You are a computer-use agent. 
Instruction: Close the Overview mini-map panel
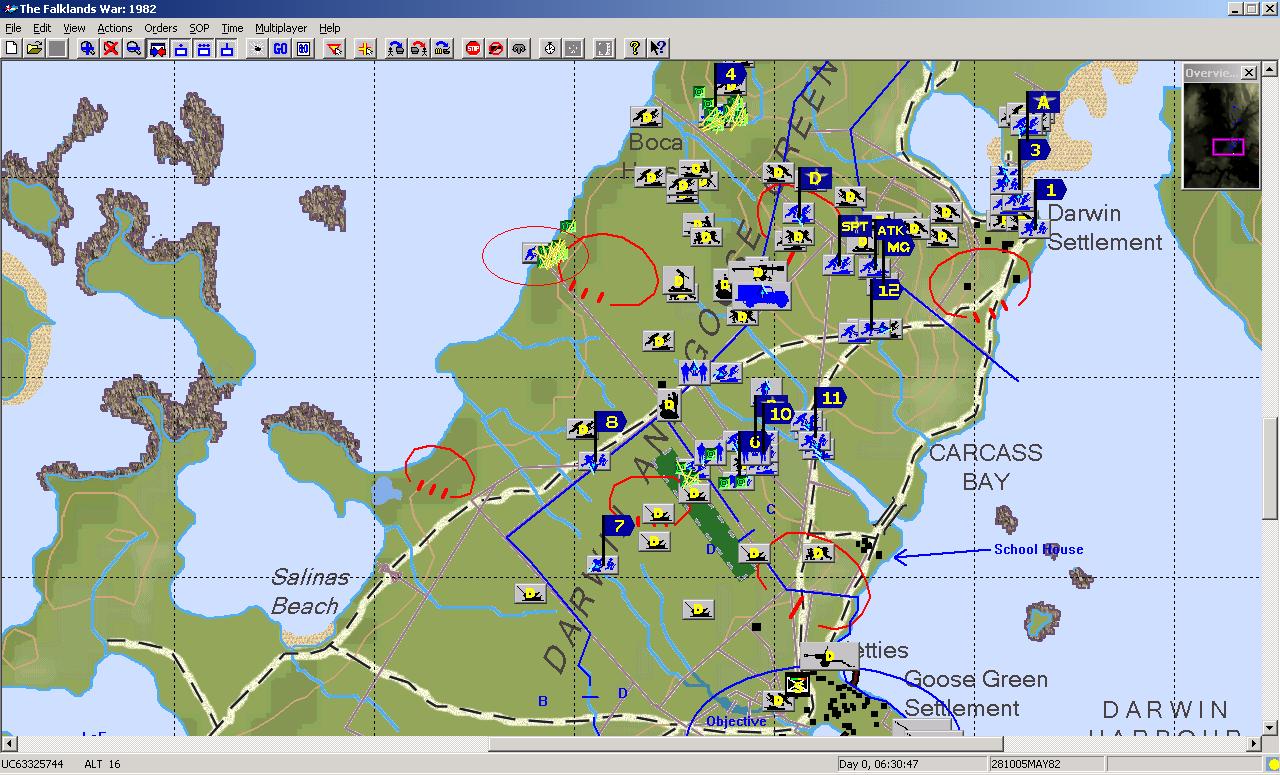point(1248,73)
